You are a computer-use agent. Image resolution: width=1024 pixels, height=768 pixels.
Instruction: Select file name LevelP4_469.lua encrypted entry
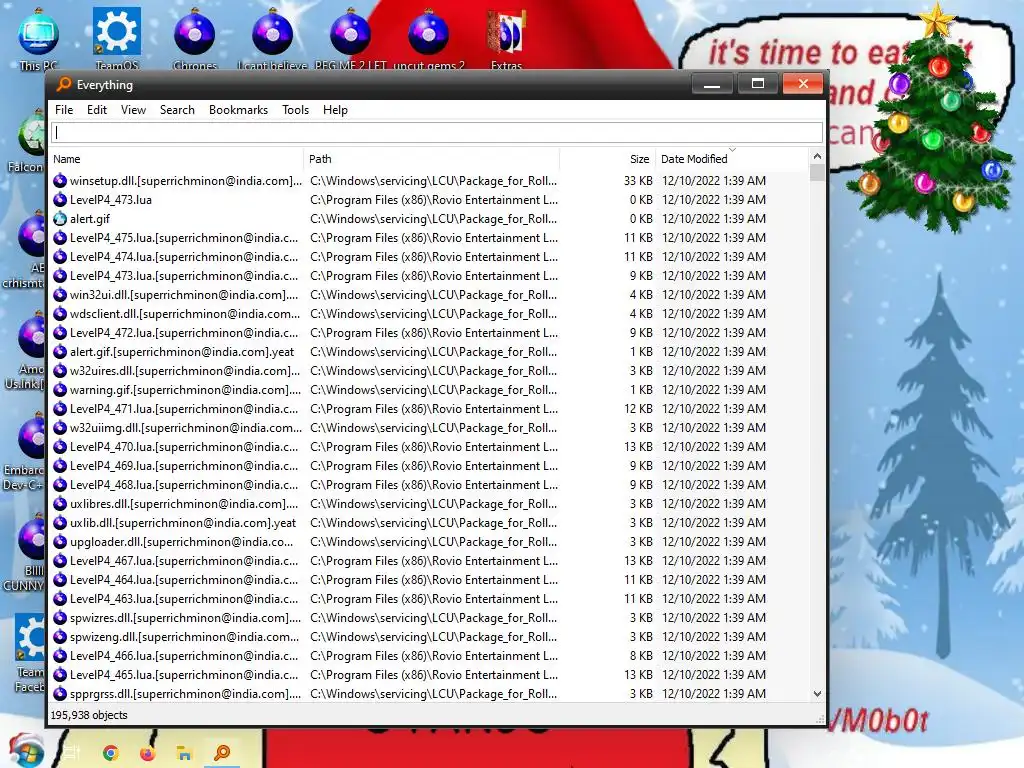pos(184,466)
